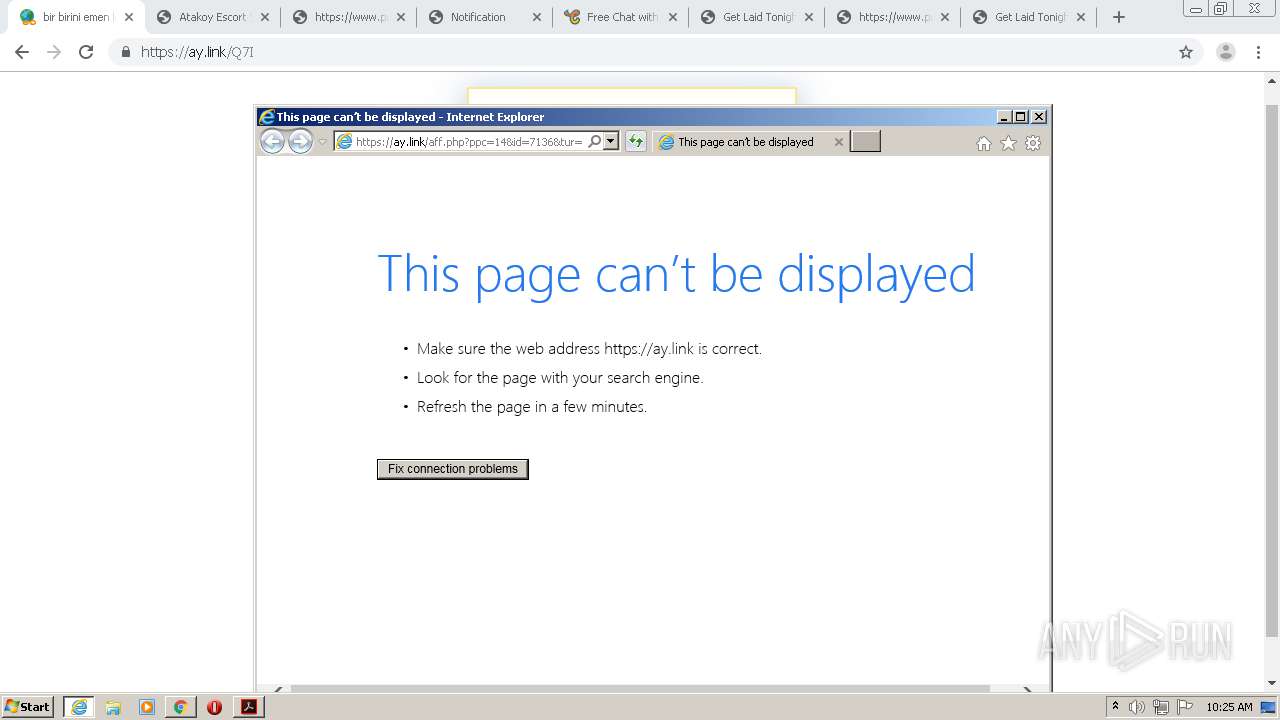Close the Atakoy Escort tab

pos(265,17)
